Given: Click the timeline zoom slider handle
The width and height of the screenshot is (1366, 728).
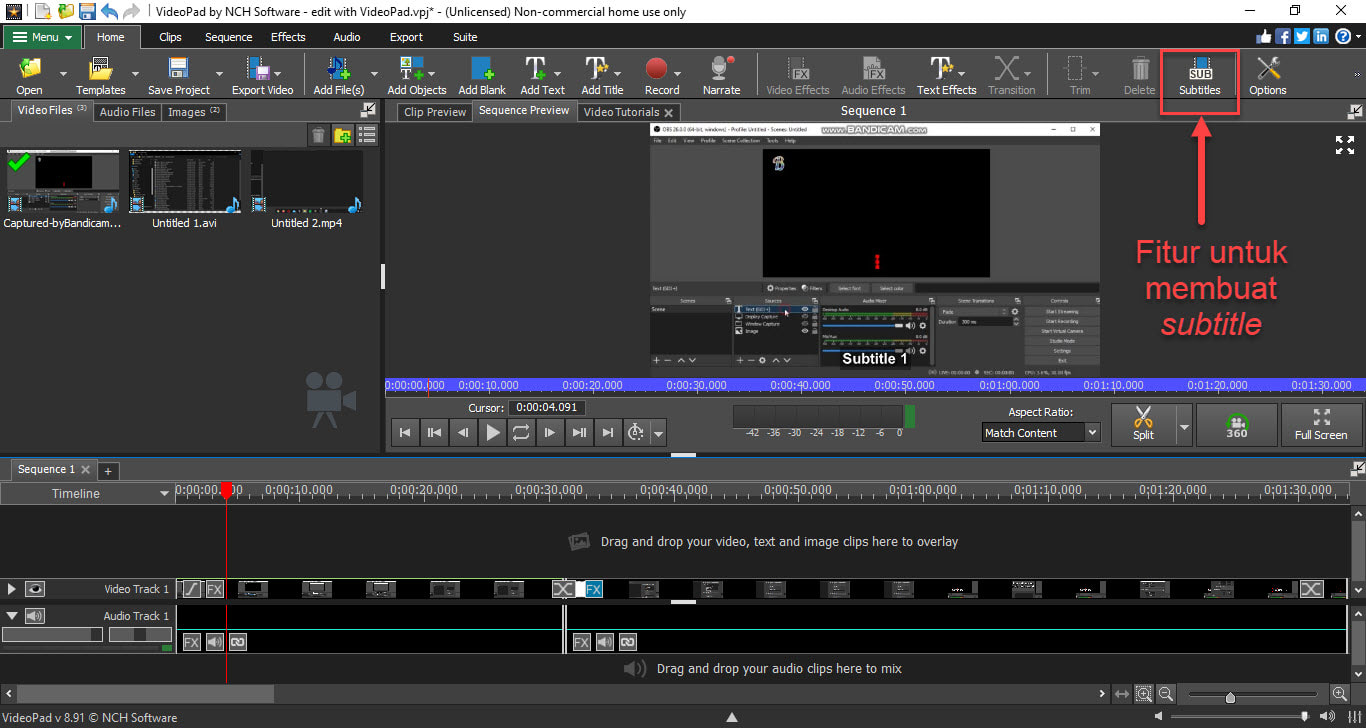Looking at the screenshot, I should click(x=1230, y=697).
